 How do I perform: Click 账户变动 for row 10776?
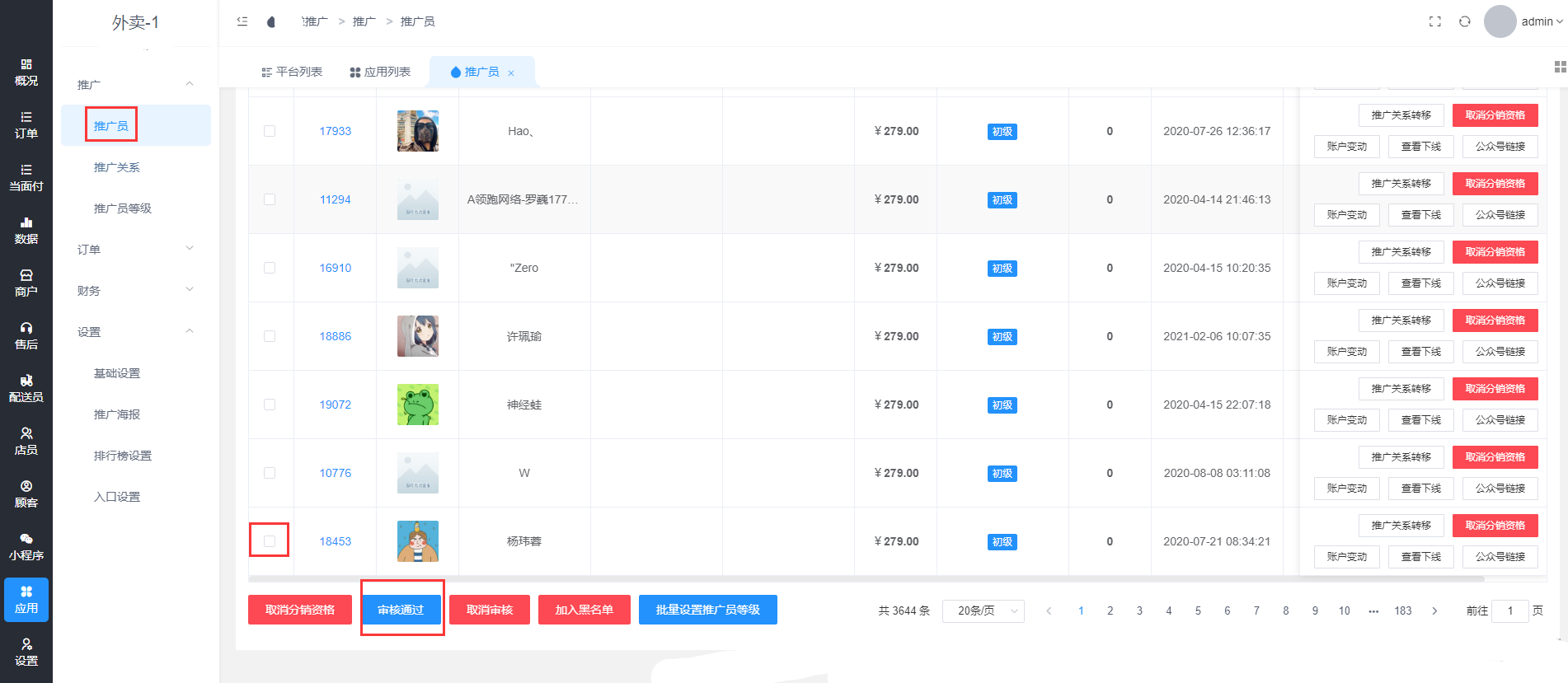pos(1347,489)
